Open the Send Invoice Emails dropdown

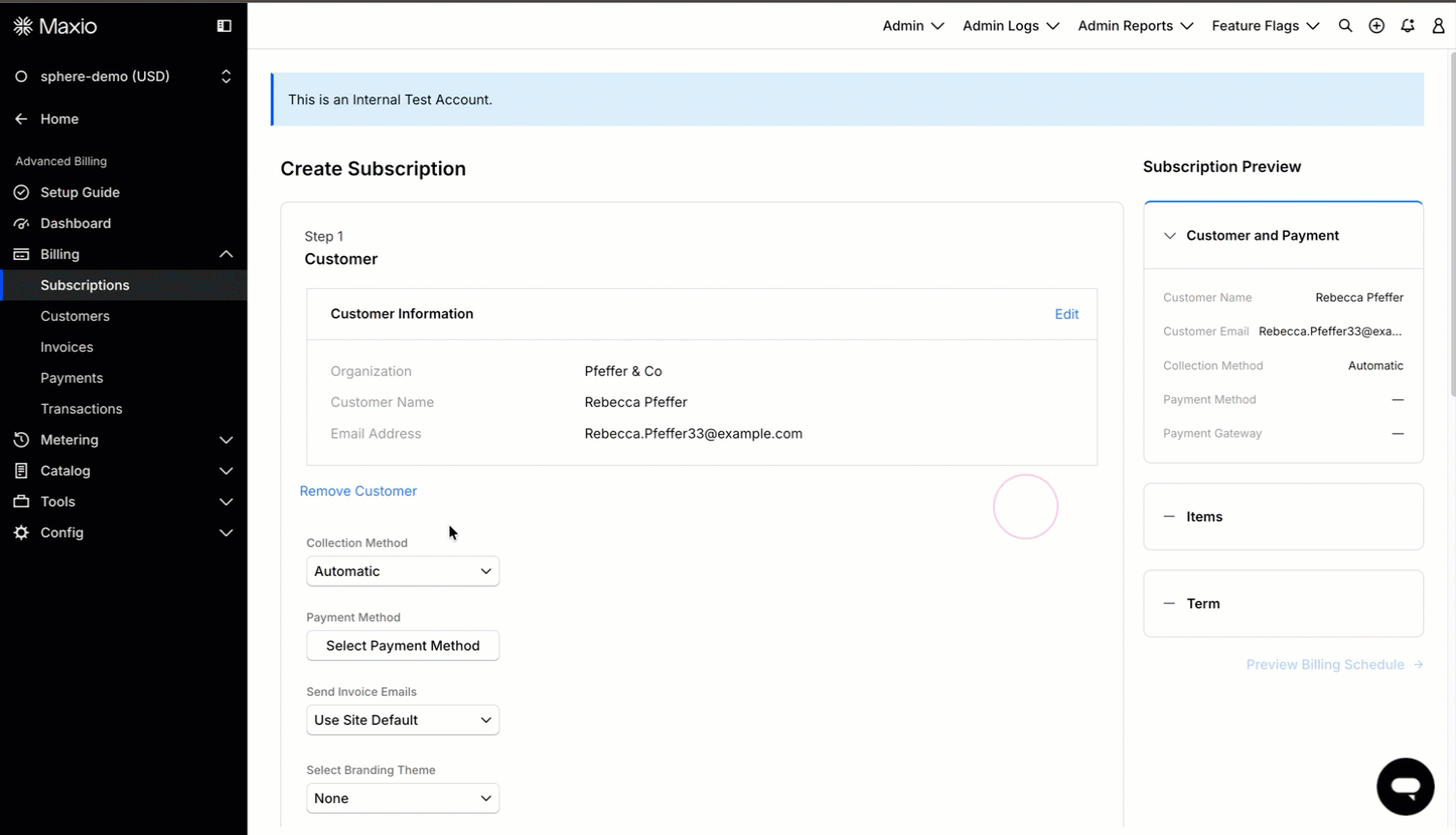coord(403,720)
